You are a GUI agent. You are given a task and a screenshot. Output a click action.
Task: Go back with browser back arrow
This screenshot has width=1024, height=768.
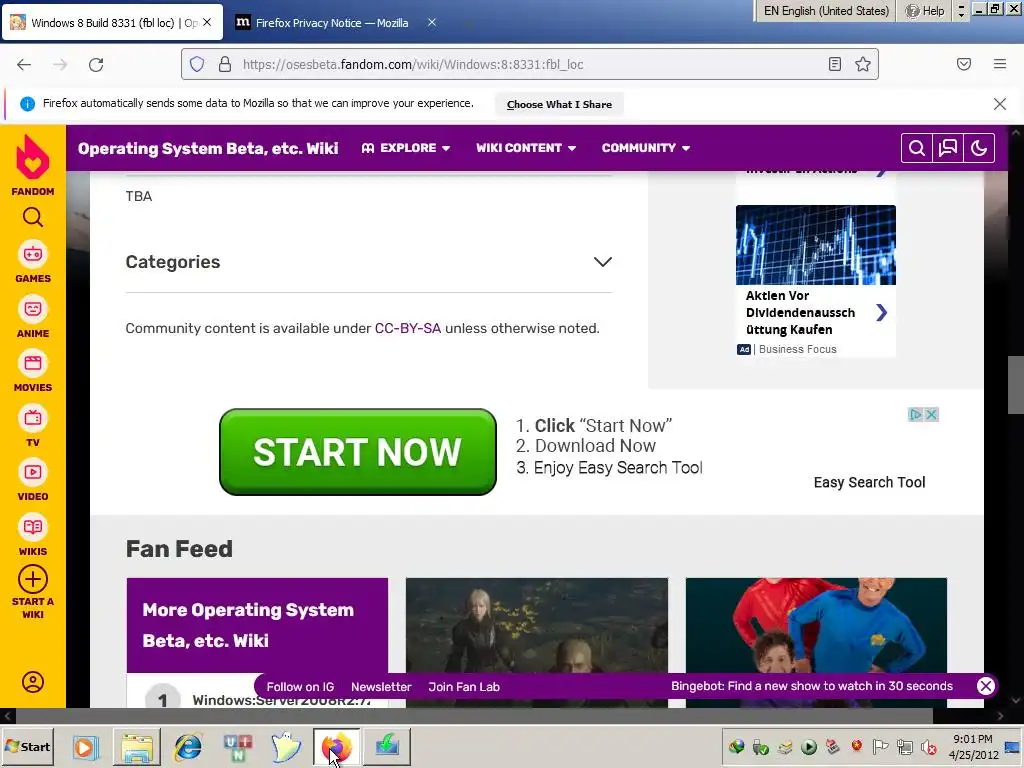click(24, 64)
